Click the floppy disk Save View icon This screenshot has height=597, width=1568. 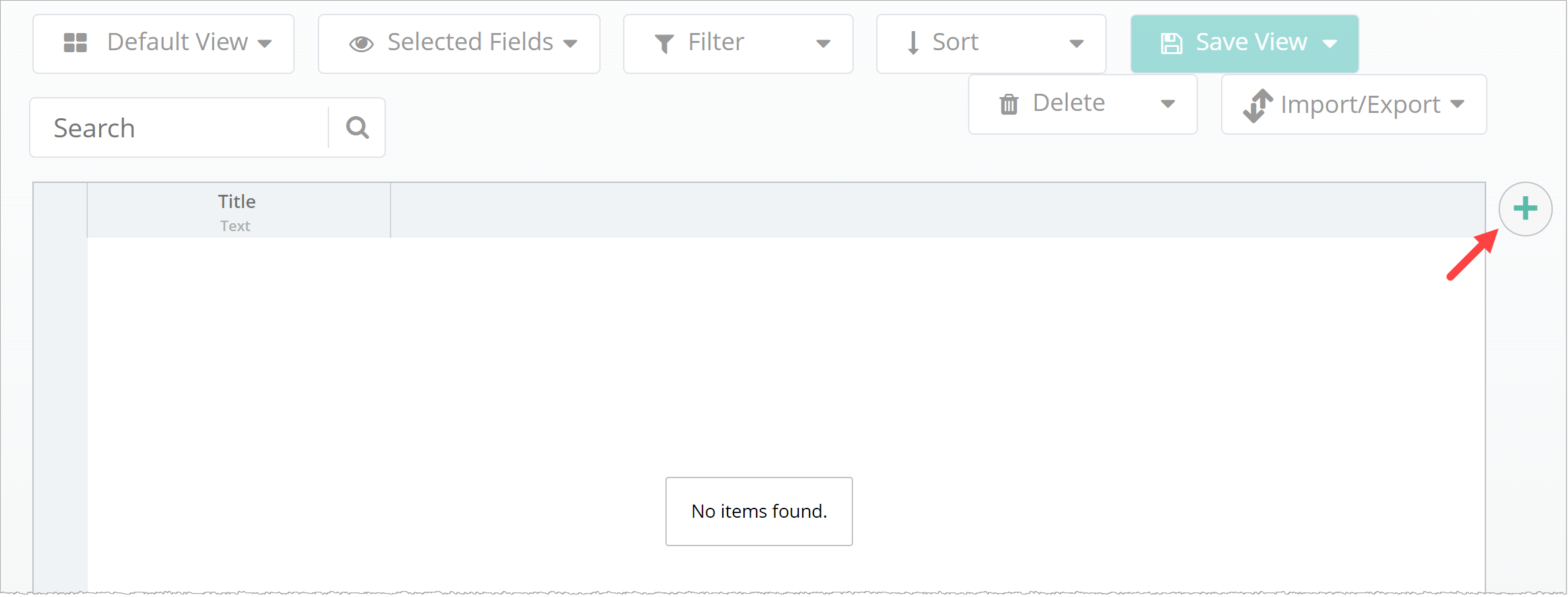coord(1172,44)
